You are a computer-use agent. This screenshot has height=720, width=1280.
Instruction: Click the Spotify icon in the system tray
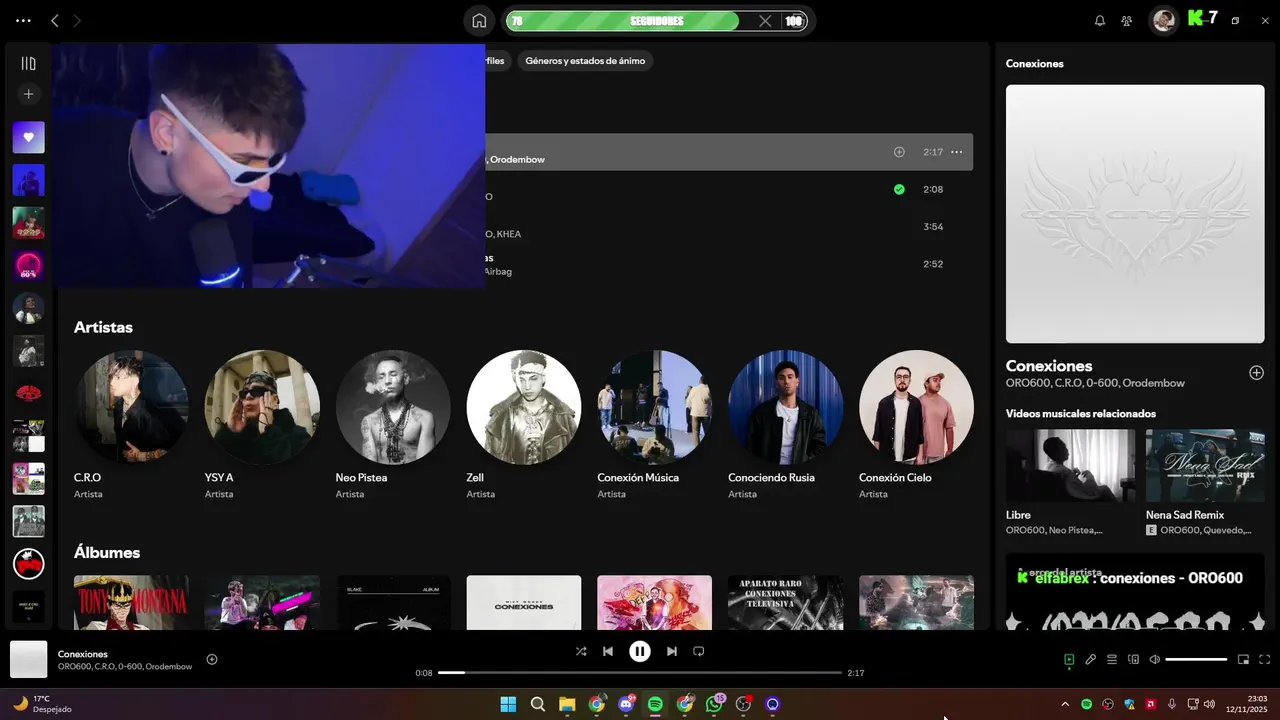point(1087,704)
